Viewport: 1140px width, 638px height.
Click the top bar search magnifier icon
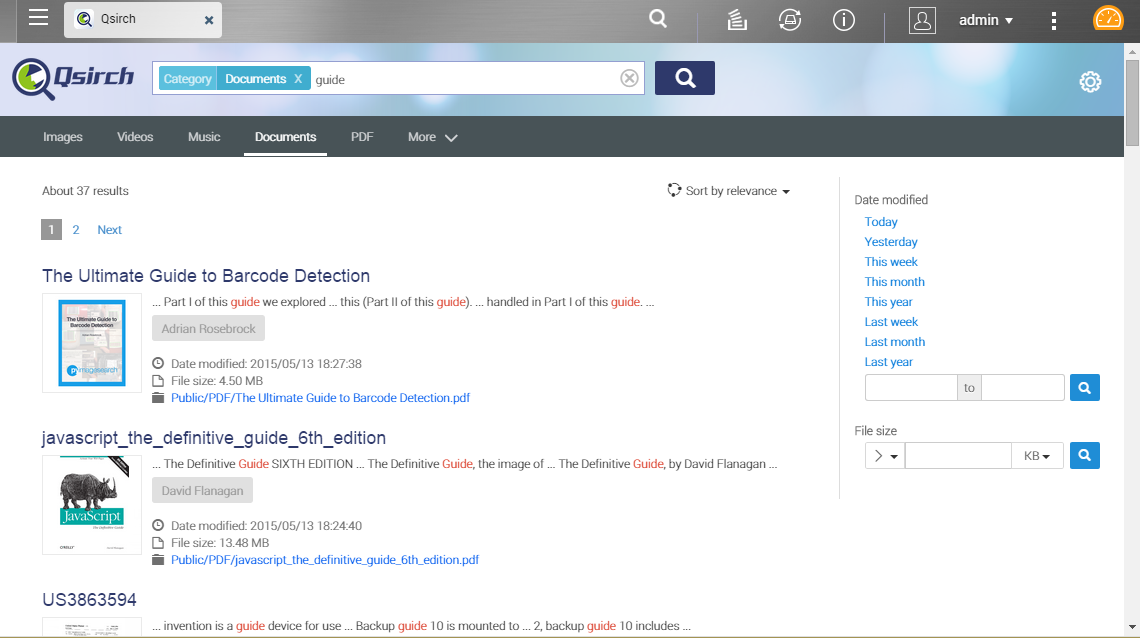coord(657,19)
